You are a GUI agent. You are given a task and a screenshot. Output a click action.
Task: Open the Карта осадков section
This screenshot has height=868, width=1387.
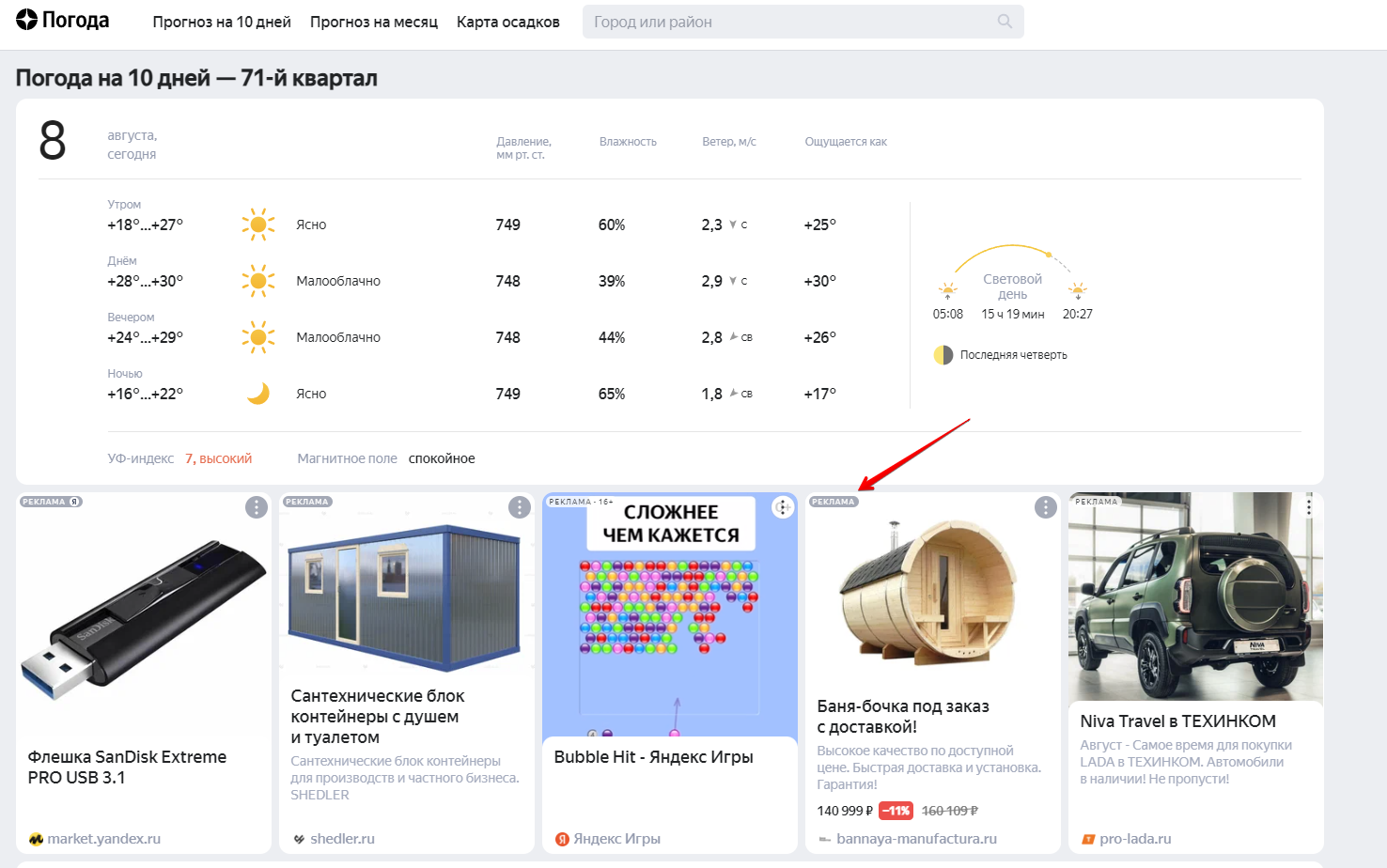click(507, 22)
